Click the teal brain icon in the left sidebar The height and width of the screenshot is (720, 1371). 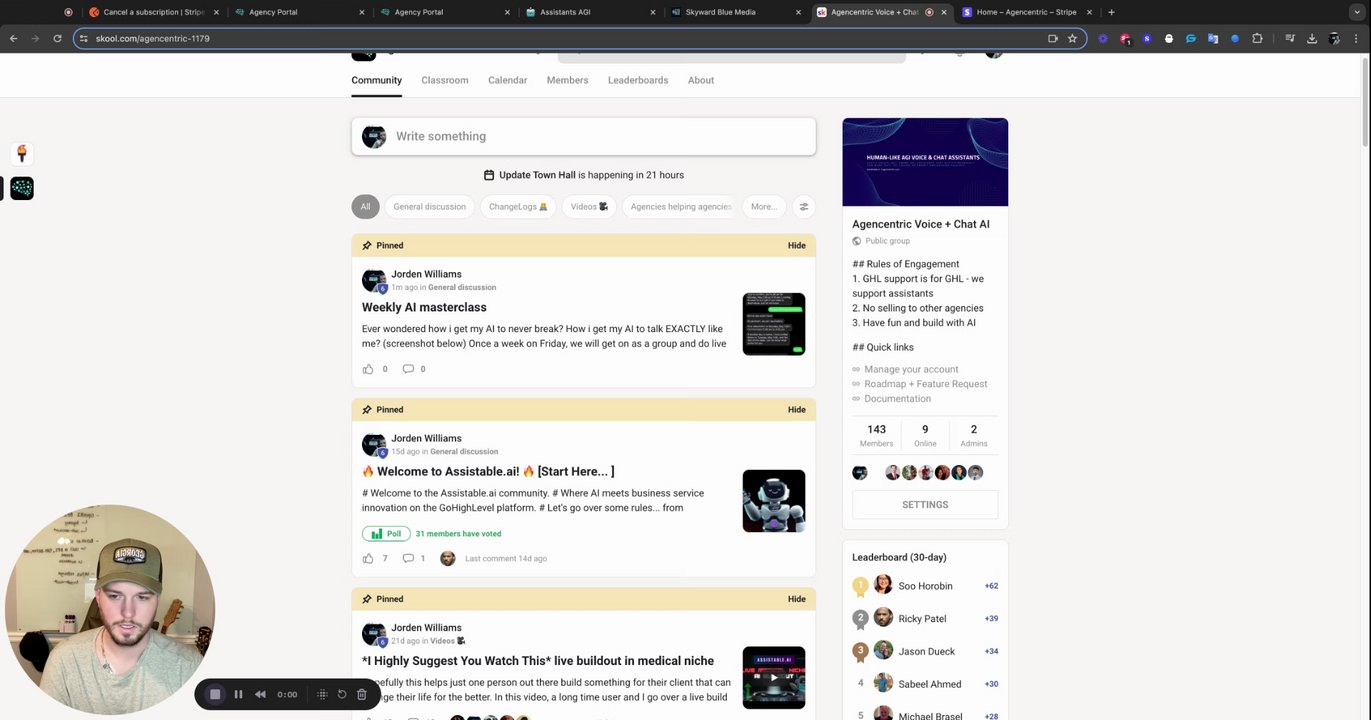click(x=22, y=188)
